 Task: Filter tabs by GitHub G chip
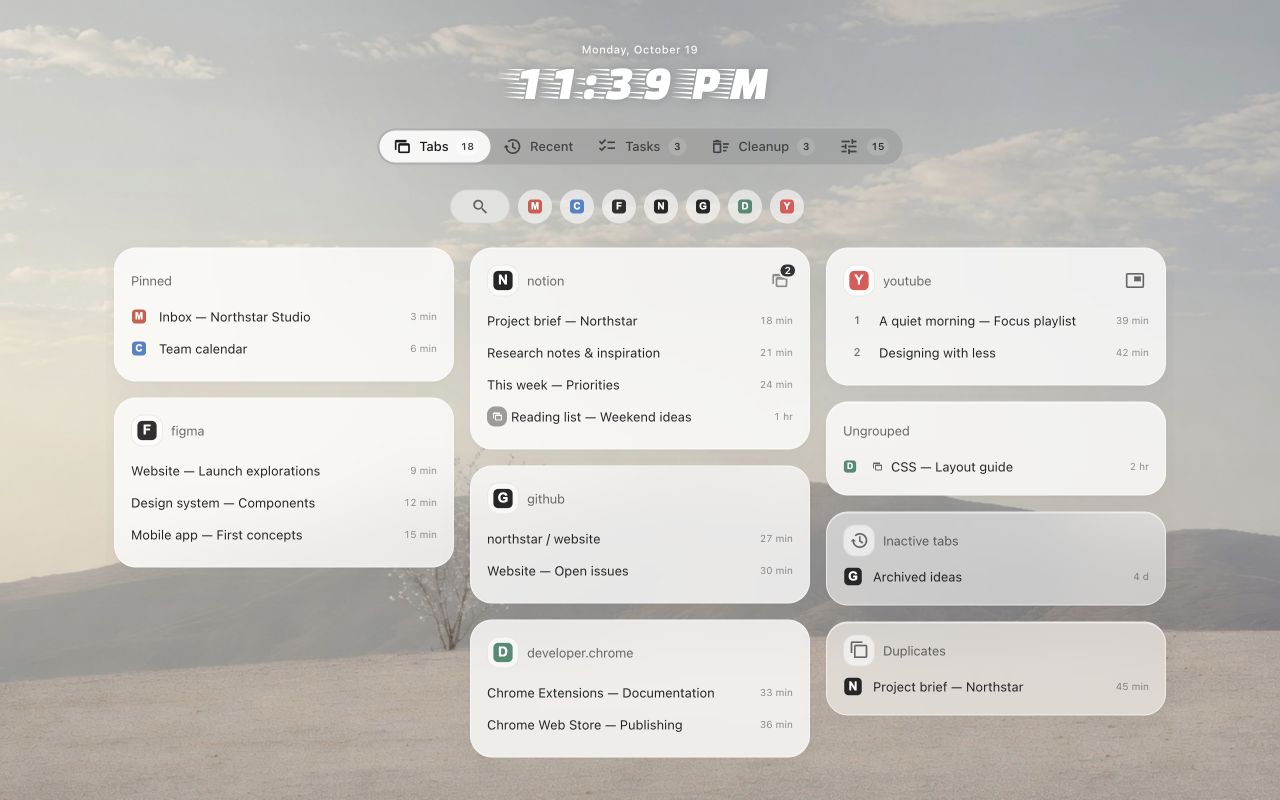[703, 206]
